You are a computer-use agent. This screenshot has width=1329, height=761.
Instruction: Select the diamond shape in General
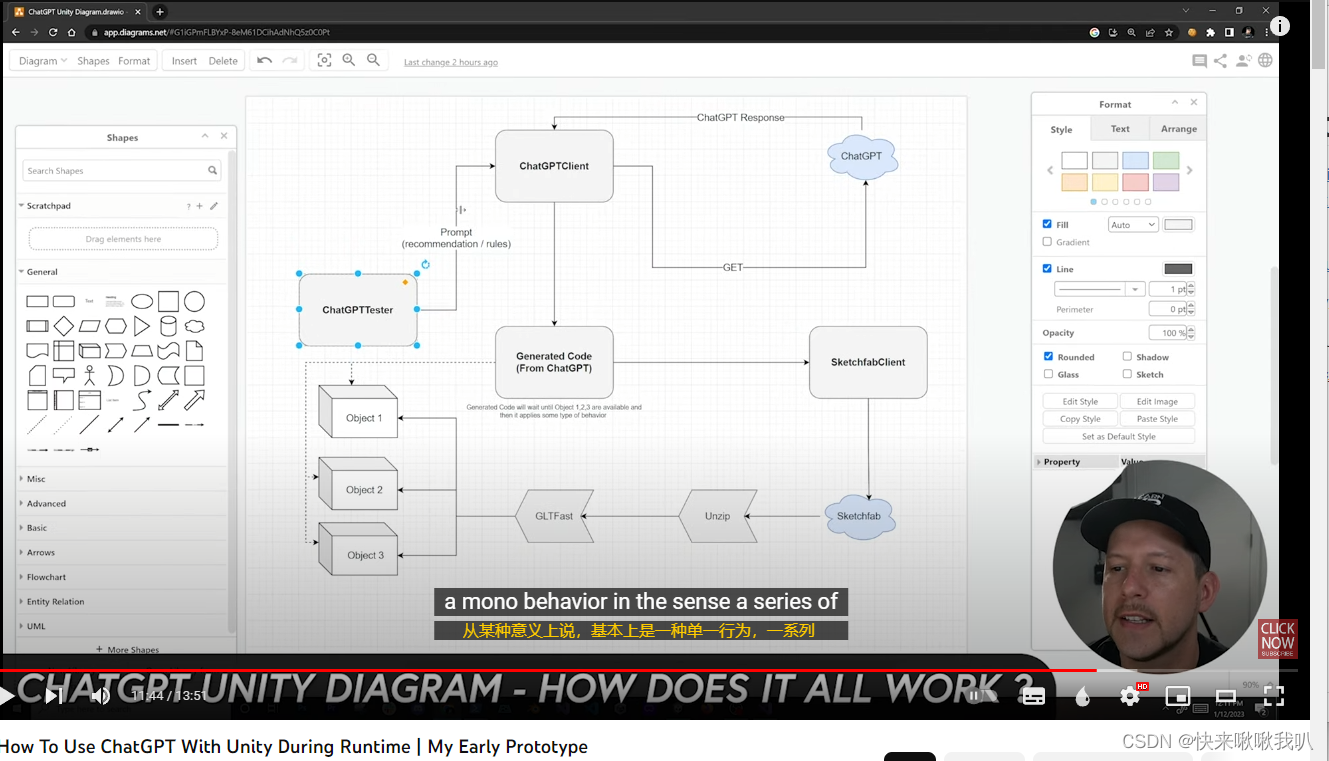point(63,326)
